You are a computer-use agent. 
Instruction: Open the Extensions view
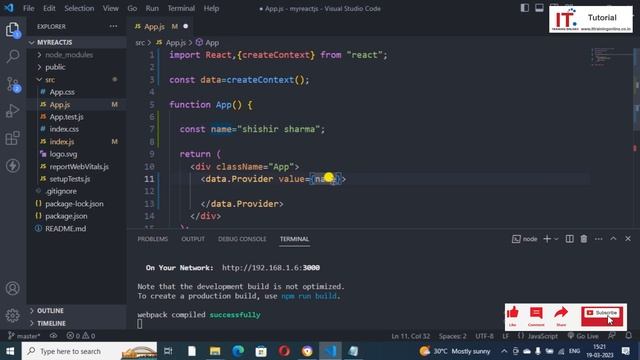[x=13, y=138]
